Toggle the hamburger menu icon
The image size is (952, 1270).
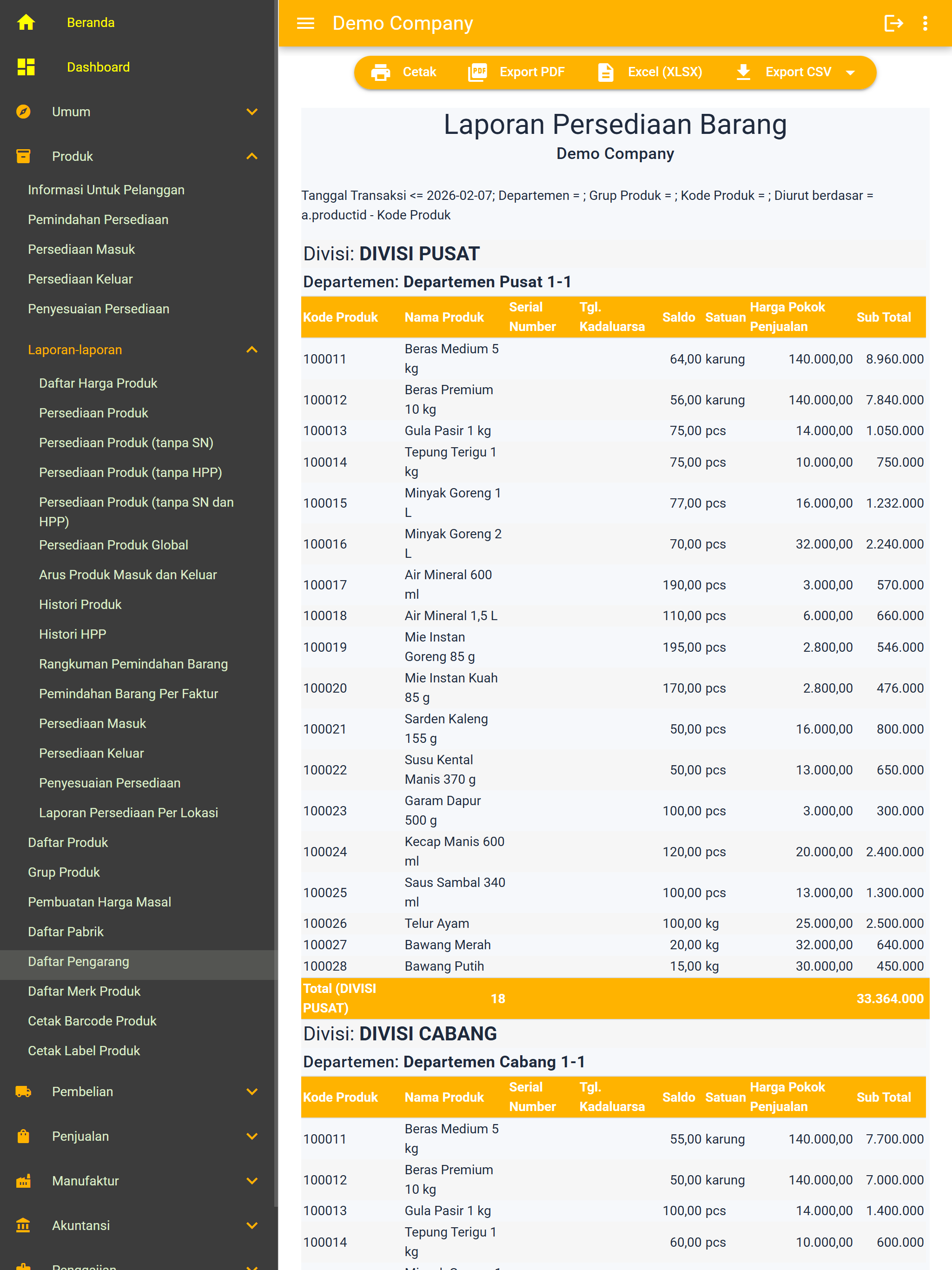(x=305, y=23)
